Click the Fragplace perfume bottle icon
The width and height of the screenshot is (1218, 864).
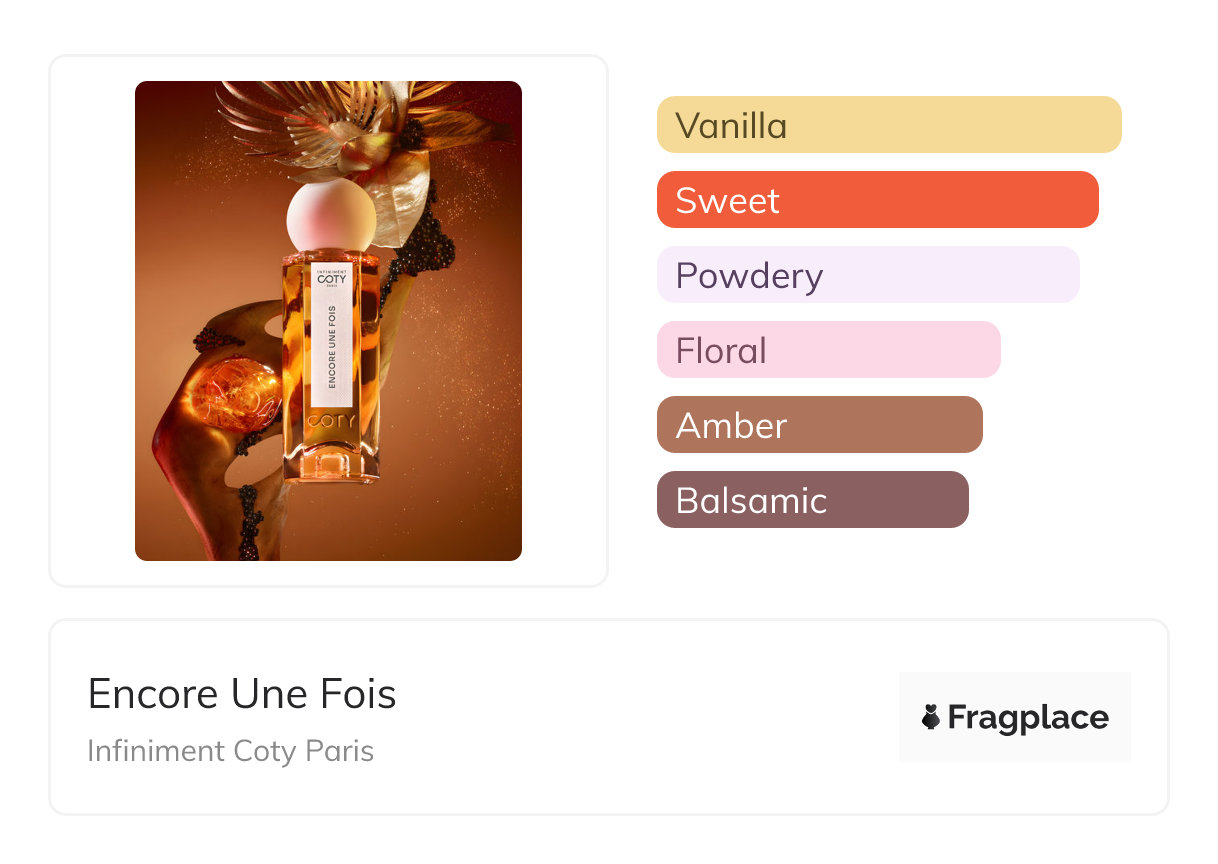931,717
